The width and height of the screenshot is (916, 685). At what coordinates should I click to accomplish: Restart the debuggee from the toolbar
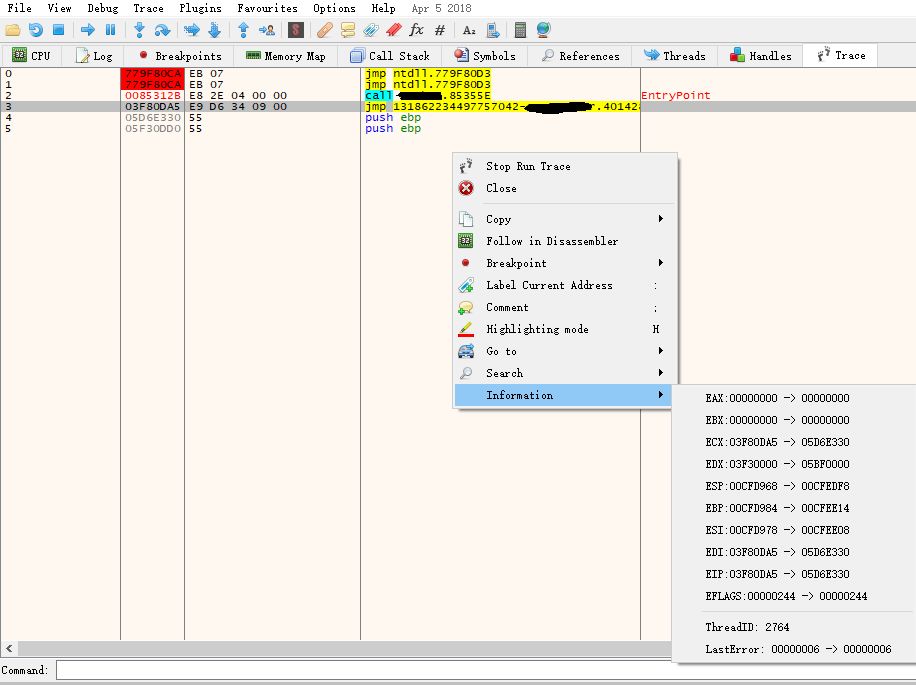[36, 30]
